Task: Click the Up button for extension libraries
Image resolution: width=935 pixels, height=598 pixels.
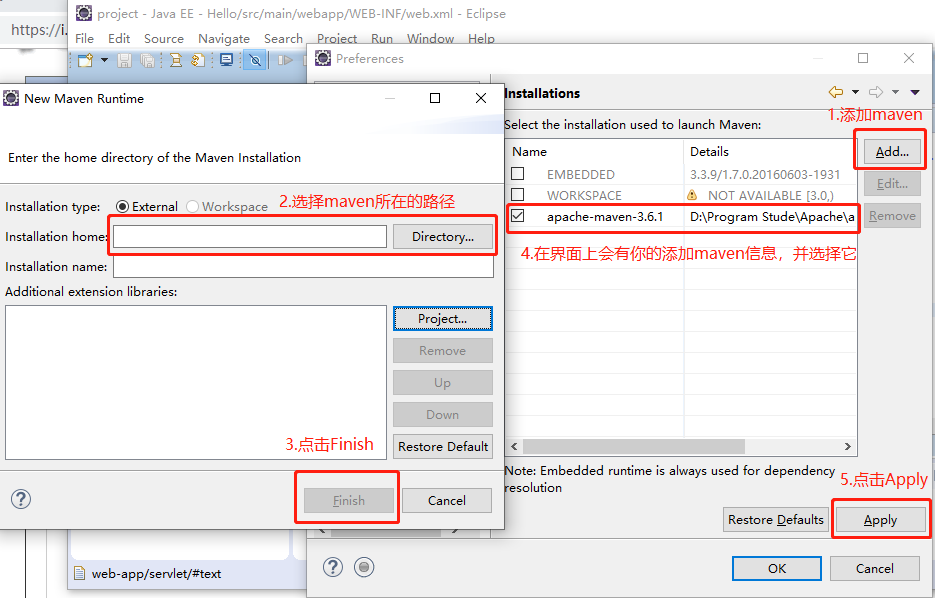Action: point(442,383)
